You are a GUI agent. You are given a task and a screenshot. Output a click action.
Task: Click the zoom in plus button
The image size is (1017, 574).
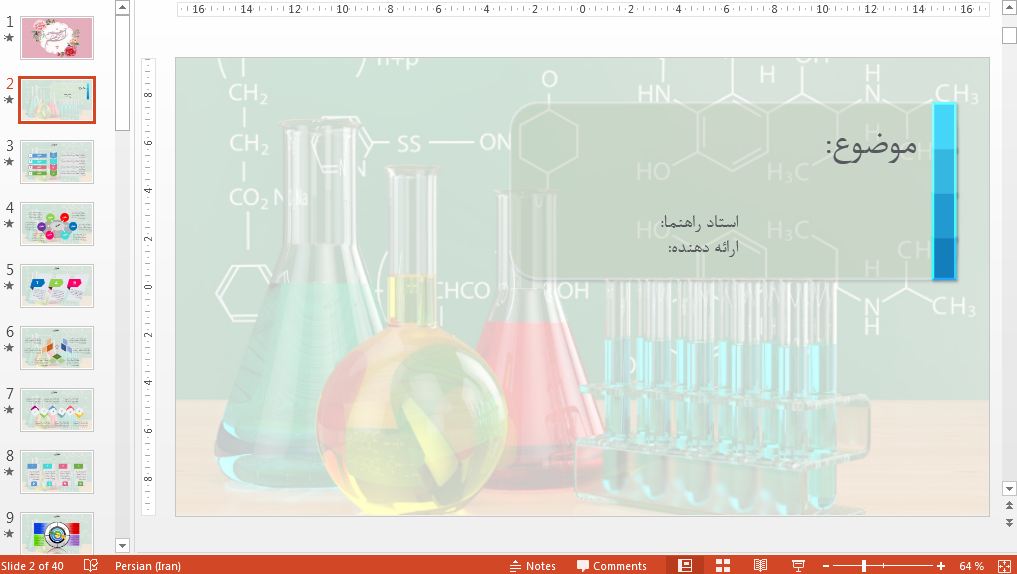[x=939, y=565]
